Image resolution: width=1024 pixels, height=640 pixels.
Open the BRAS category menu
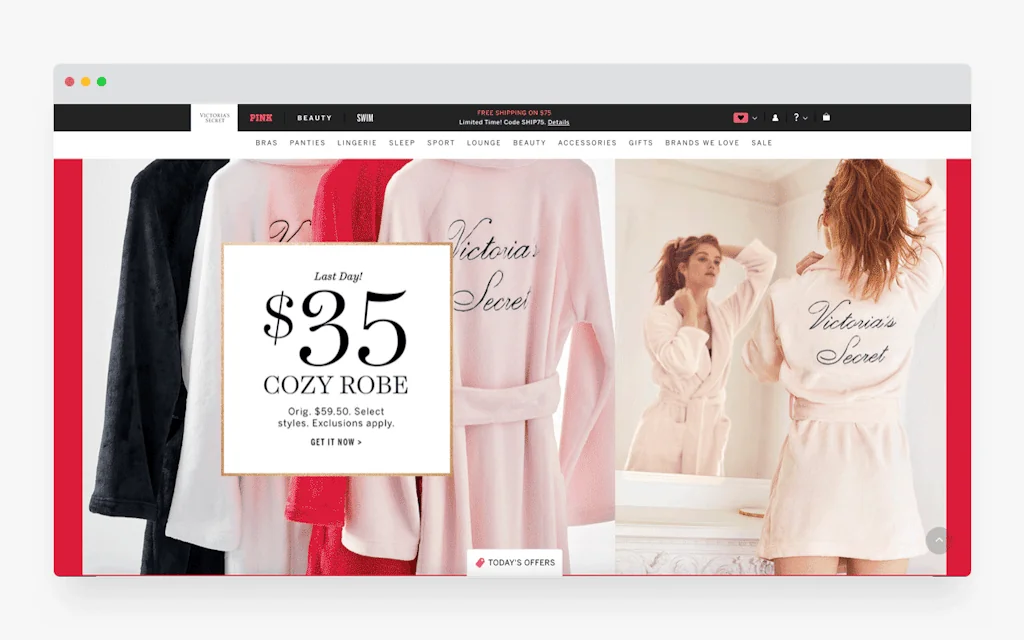pyautogui.click(x=267, y=142)
